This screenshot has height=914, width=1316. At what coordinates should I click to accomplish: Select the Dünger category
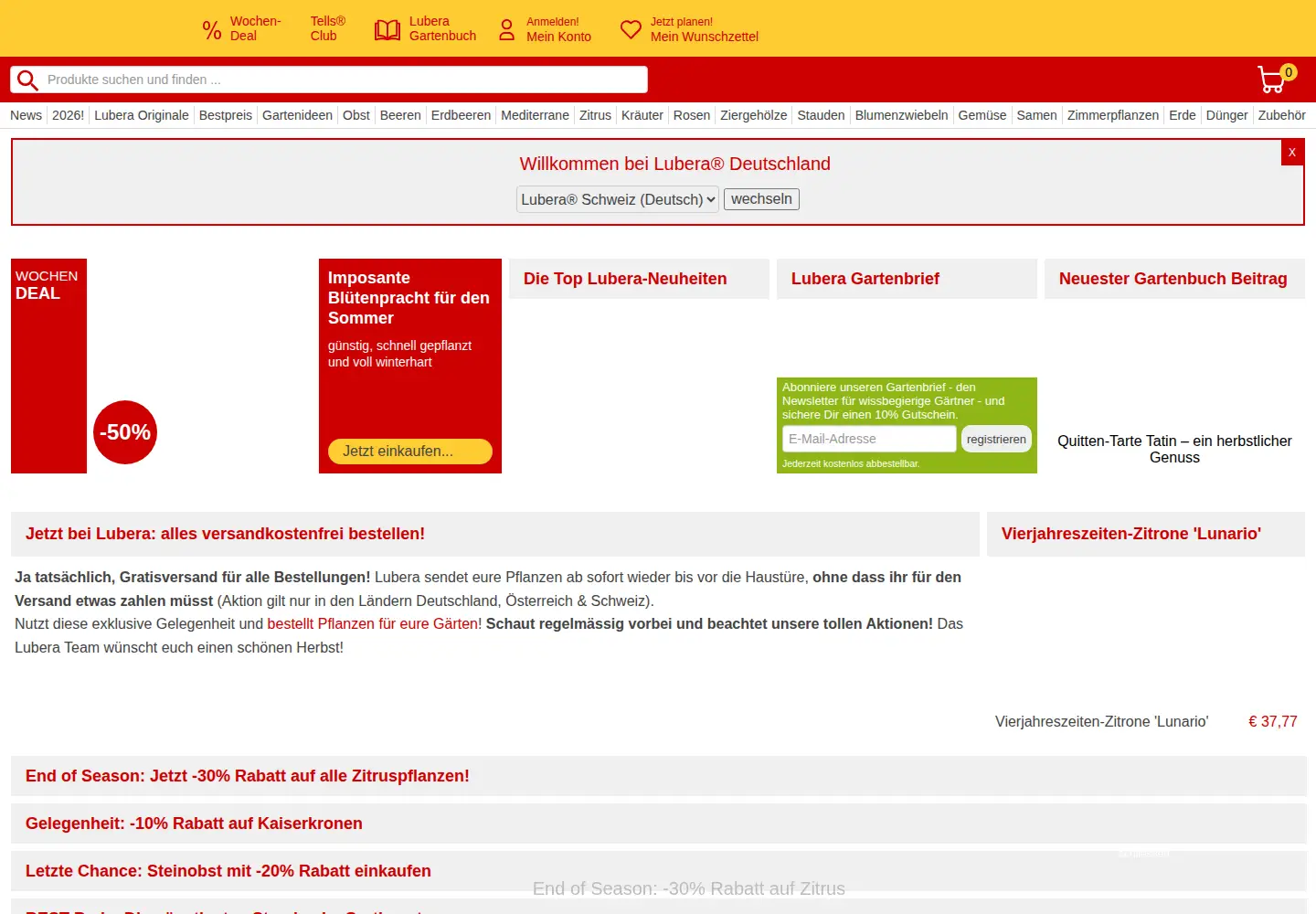tap(1226, 115)
